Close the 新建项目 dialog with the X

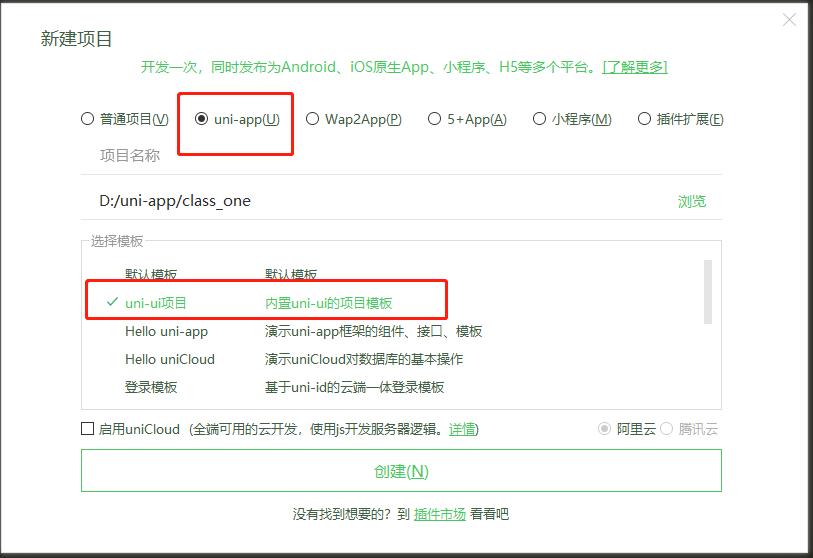tap(789, 20)
